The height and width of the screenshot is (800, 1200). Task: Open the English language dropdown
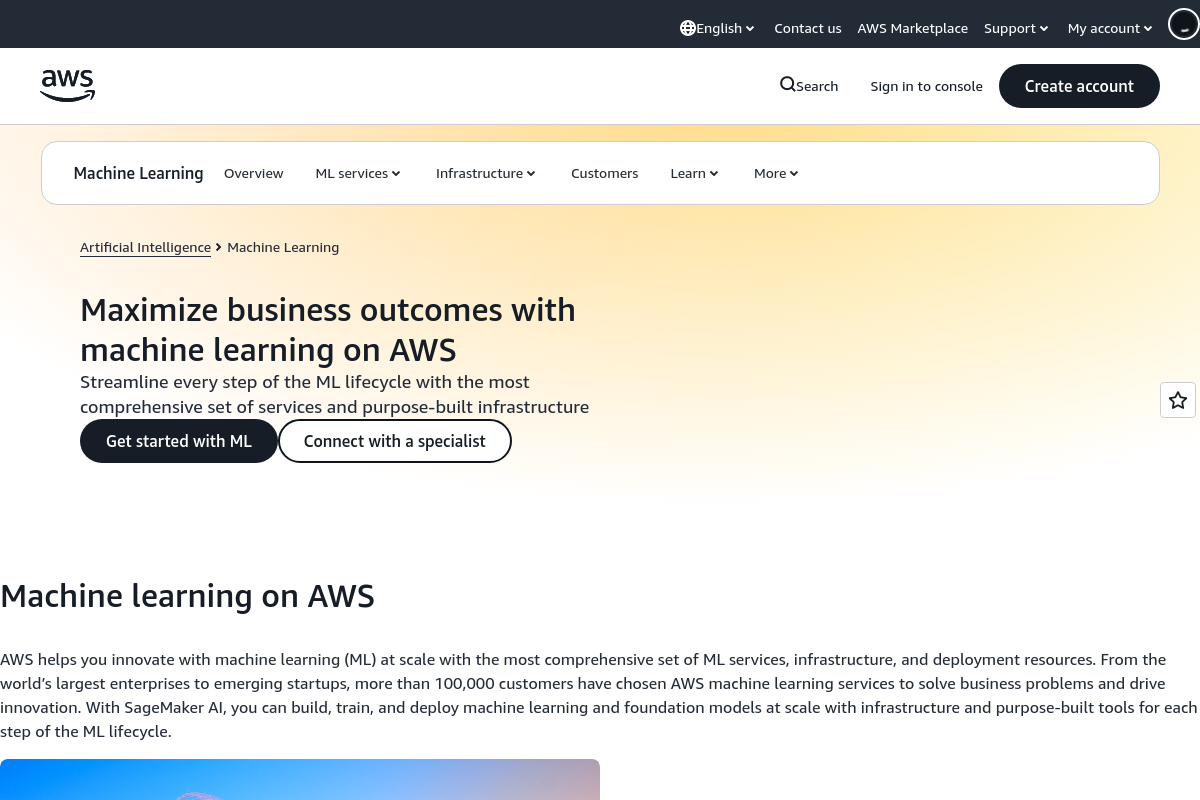(717, 28)
